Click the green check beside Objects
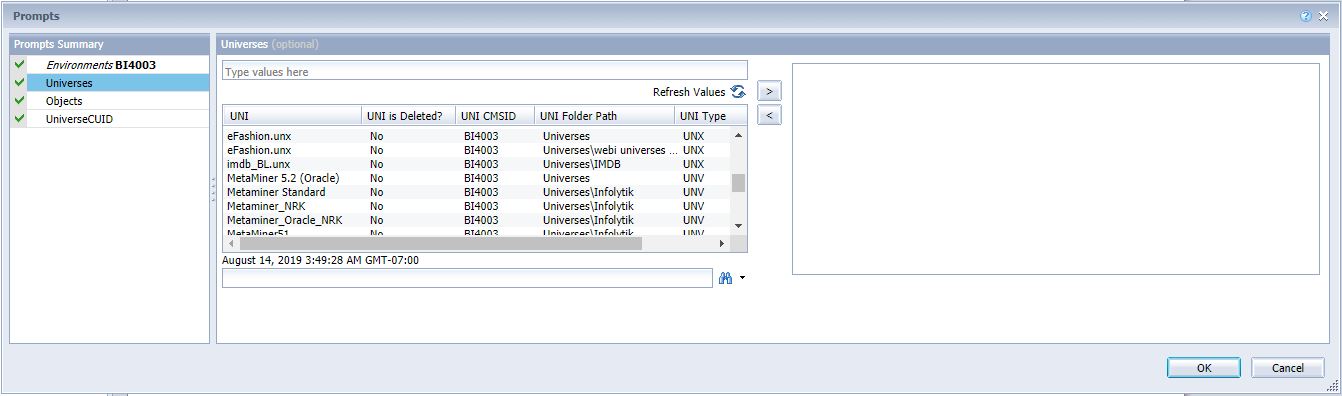This screenshot has width=1342, height=396. click(x=19, y=101)
